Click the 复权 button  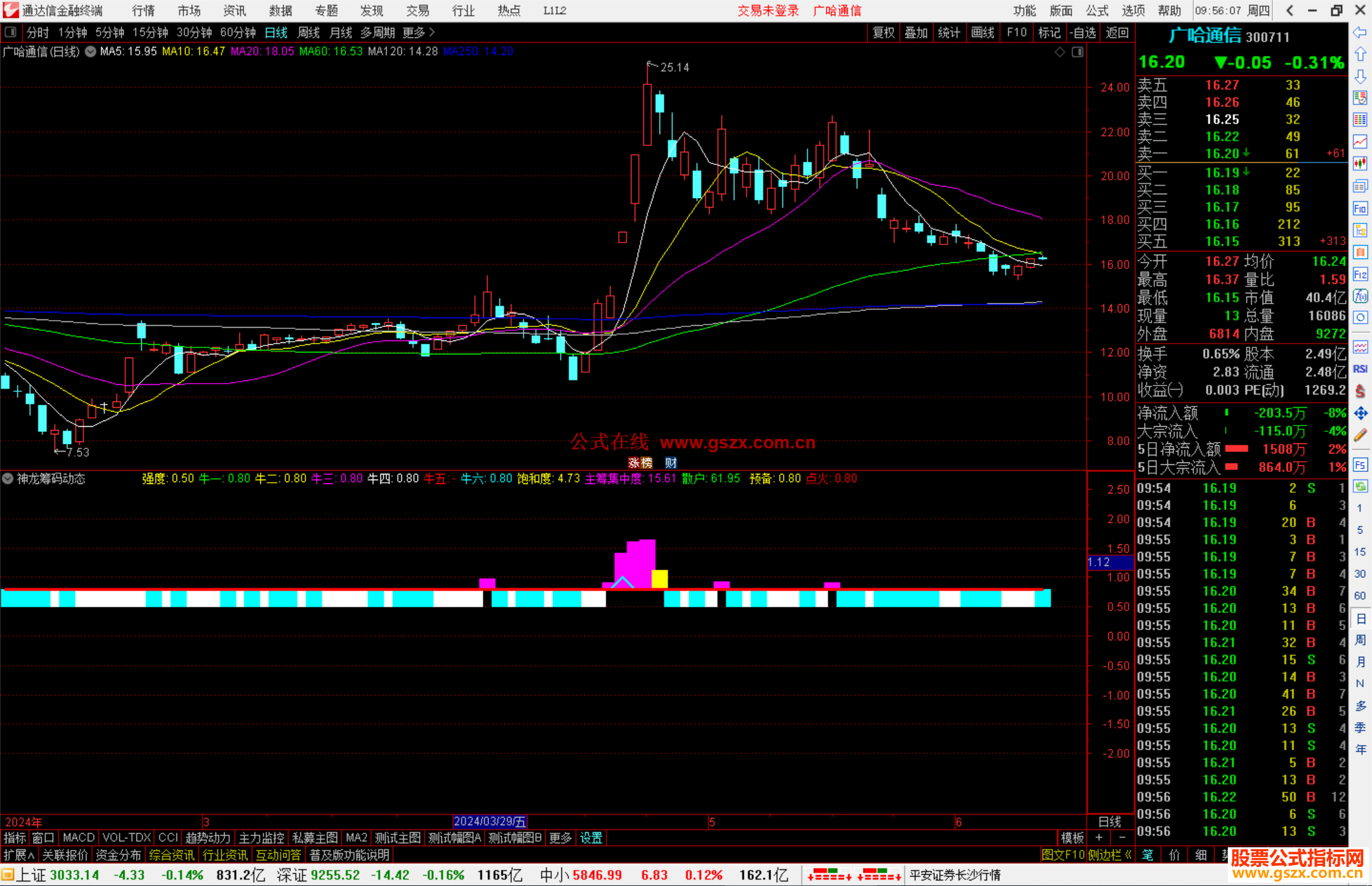point(883,32)
